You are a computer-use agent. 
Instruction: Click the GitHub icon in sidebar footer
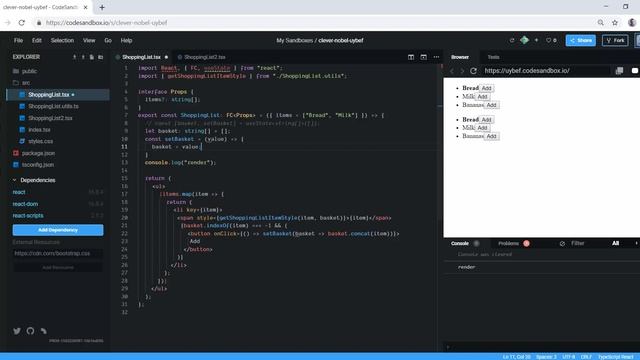(x=30, y=331)
